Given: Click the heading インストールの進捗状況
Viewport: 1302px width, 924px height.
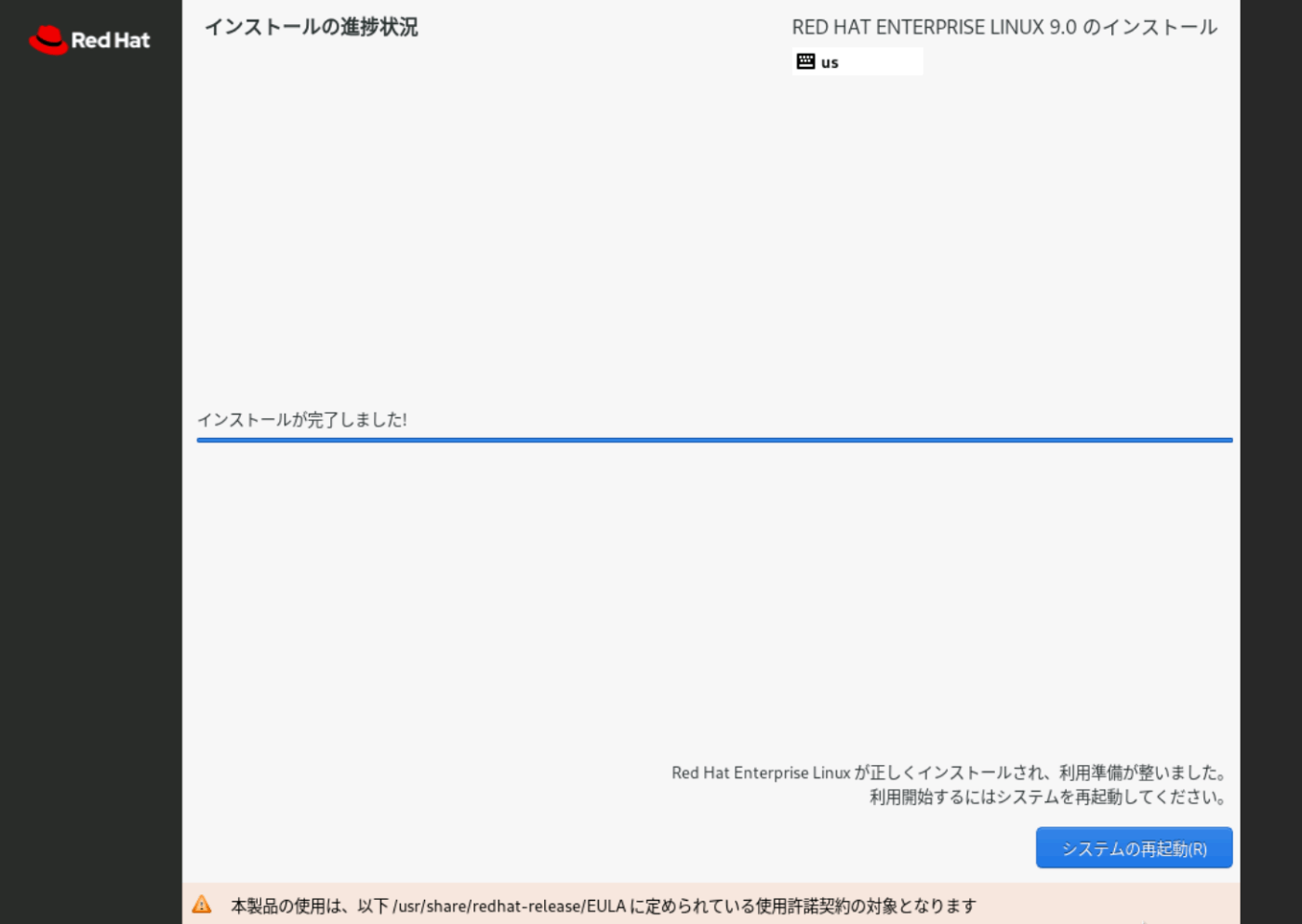Looking at the screenshot, I should 312,27.
